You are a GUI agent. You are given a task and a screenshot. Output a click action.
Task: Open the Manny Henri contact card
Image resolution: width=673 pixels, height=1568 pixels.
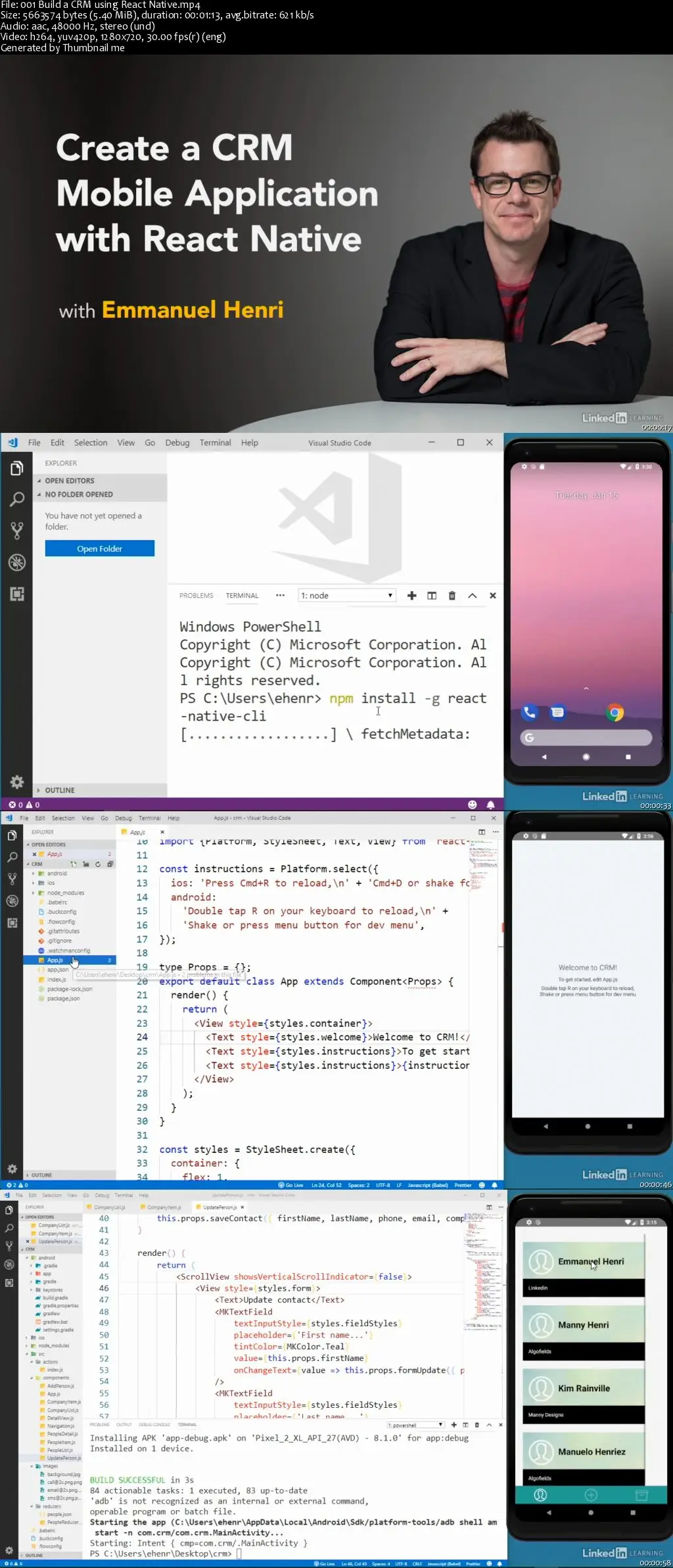click(x=584, y=1333)
